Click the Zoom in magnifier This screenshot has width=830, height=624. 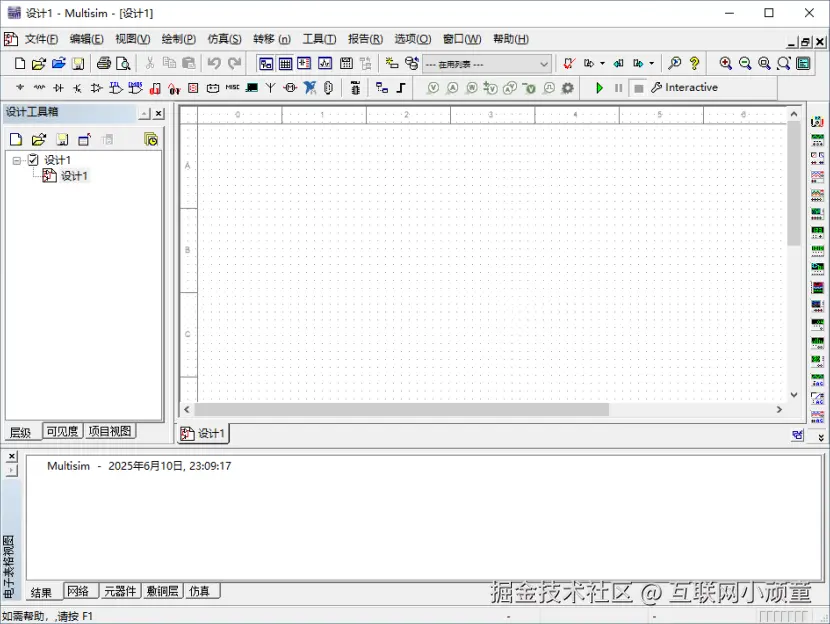(x=725, y=64)
